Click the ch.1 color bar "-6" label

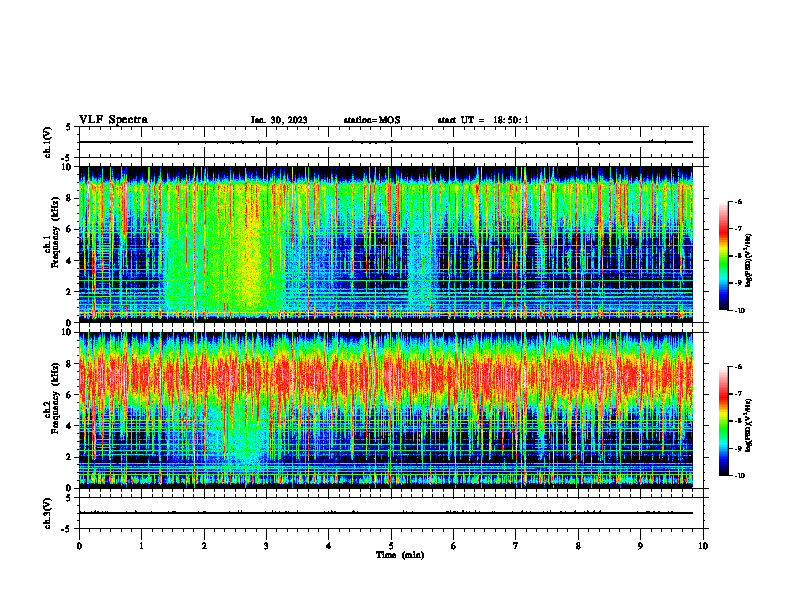[x=738, y=202]
